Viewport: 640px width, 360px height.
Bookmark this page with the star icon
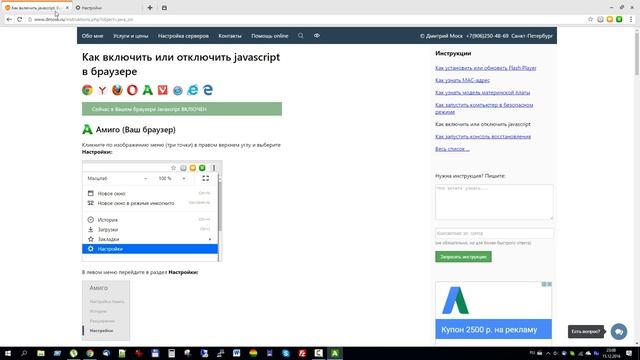click(x=590, y=19)
